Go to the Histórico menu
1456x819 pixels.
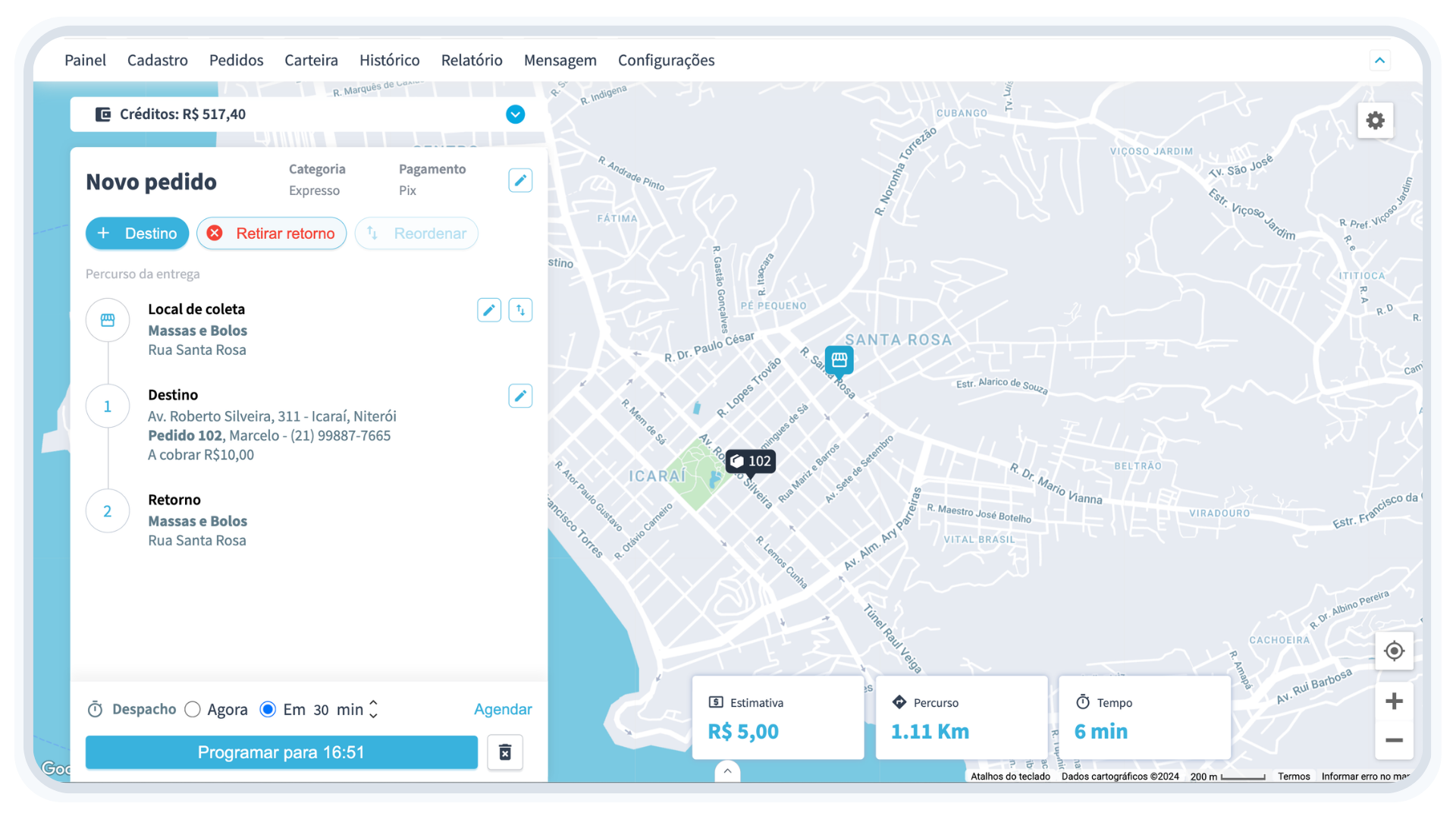click(390, 61)
